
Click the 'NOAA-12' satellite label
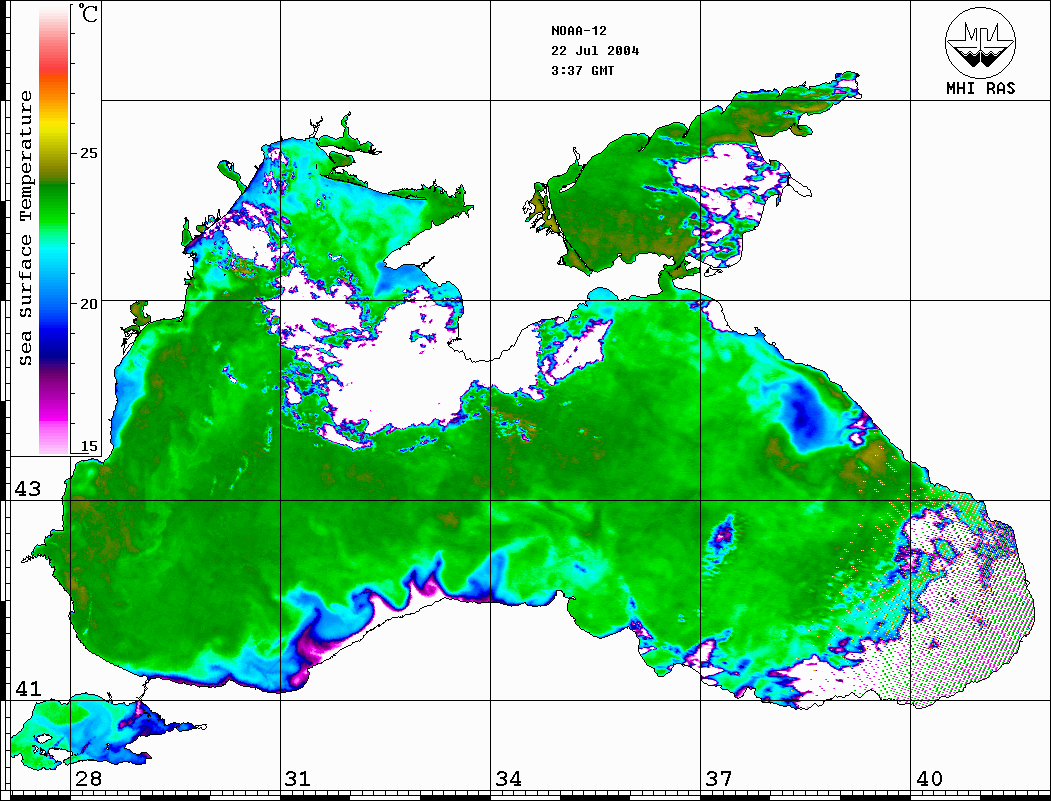coord(578,31)
